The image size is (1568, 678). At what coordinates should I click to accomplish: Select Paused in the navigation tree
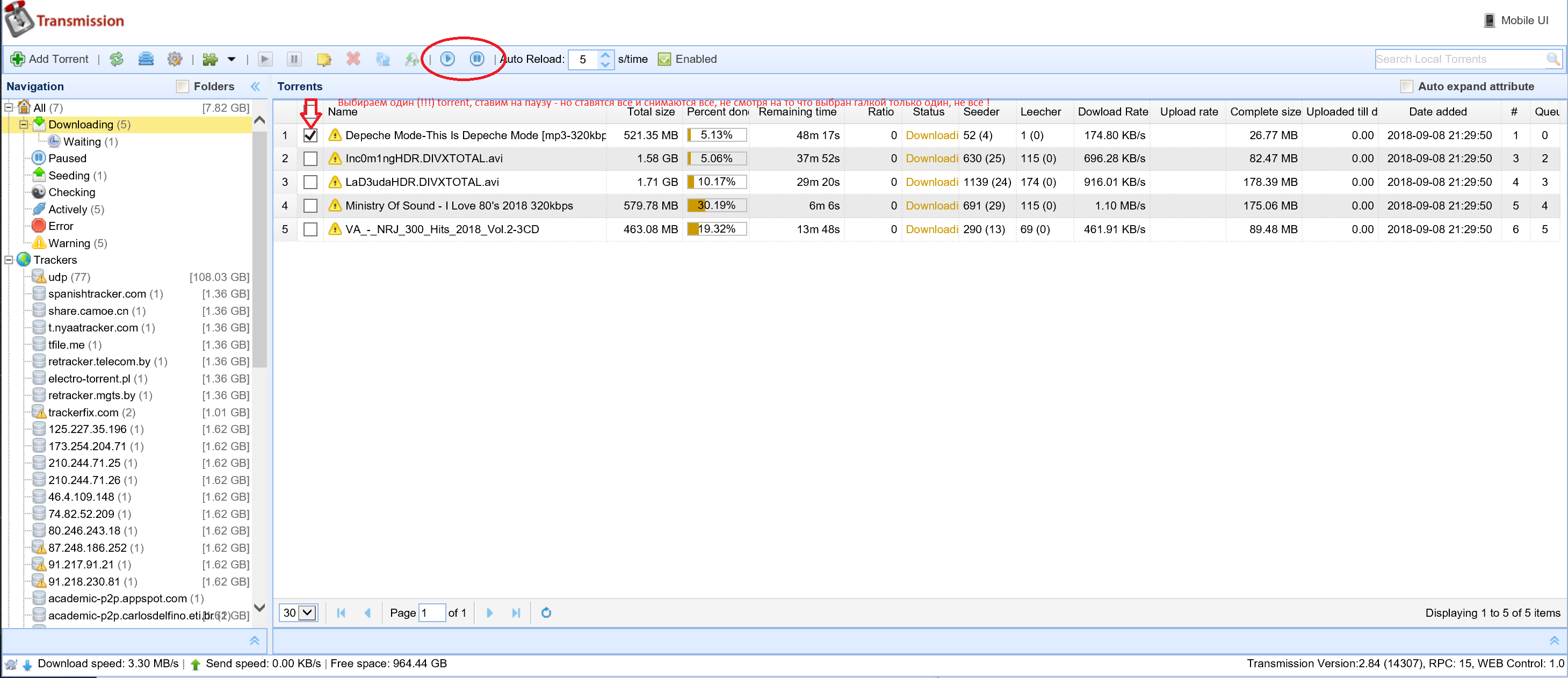(67, 158)
